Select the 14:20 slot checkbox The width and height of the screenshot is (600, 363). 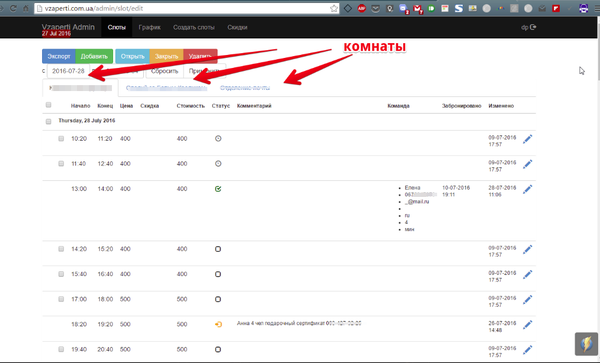click(x=61, y=249)
